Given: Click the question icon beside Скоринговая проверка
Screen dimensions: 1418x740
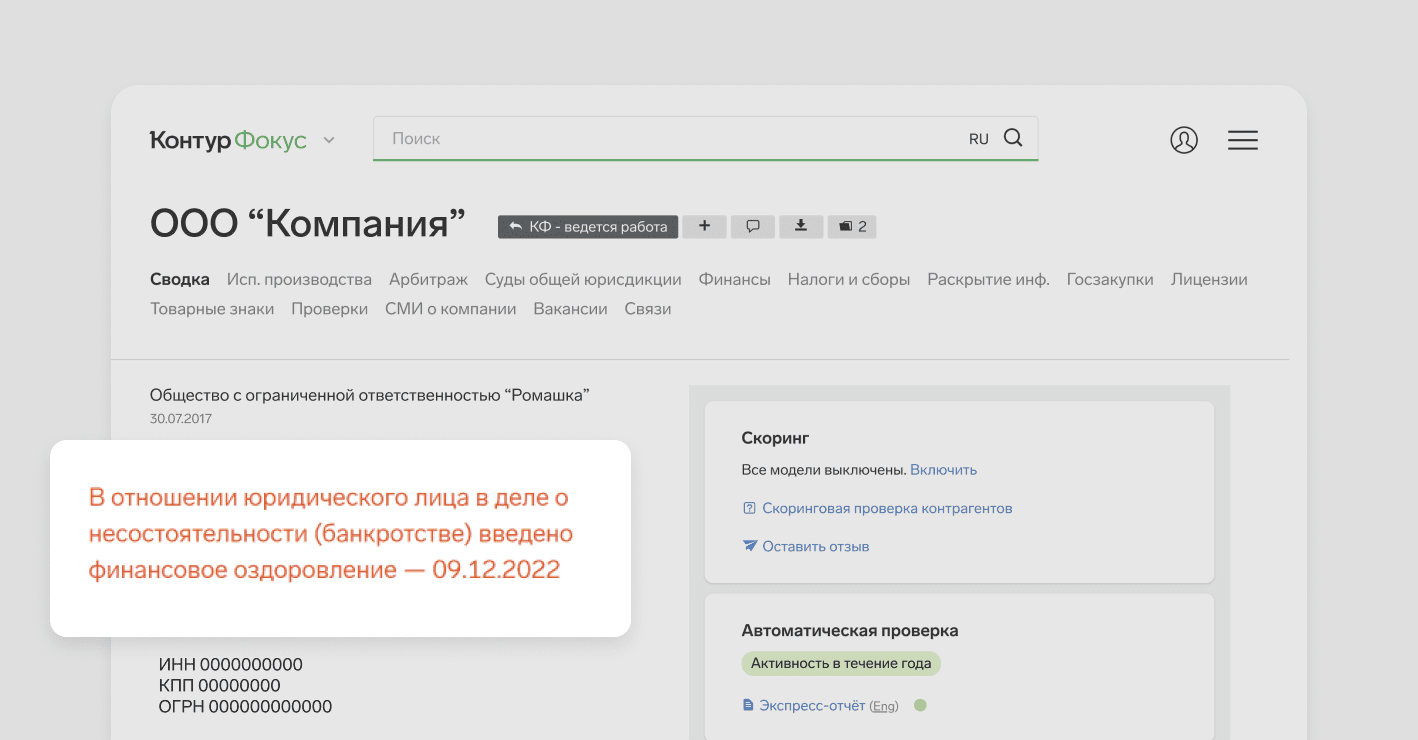Looking at the screenshot, I should [749, 509].
